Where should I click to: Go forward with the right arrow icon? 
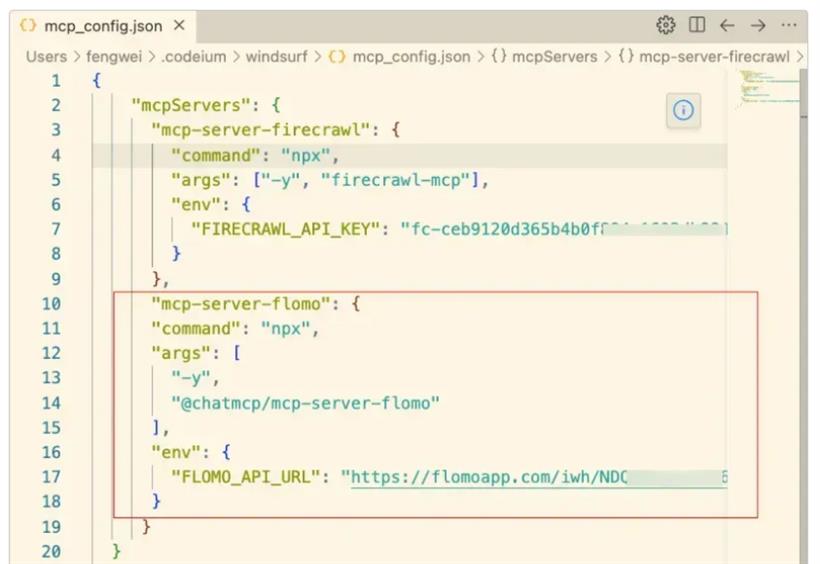(x=758, y=25)
